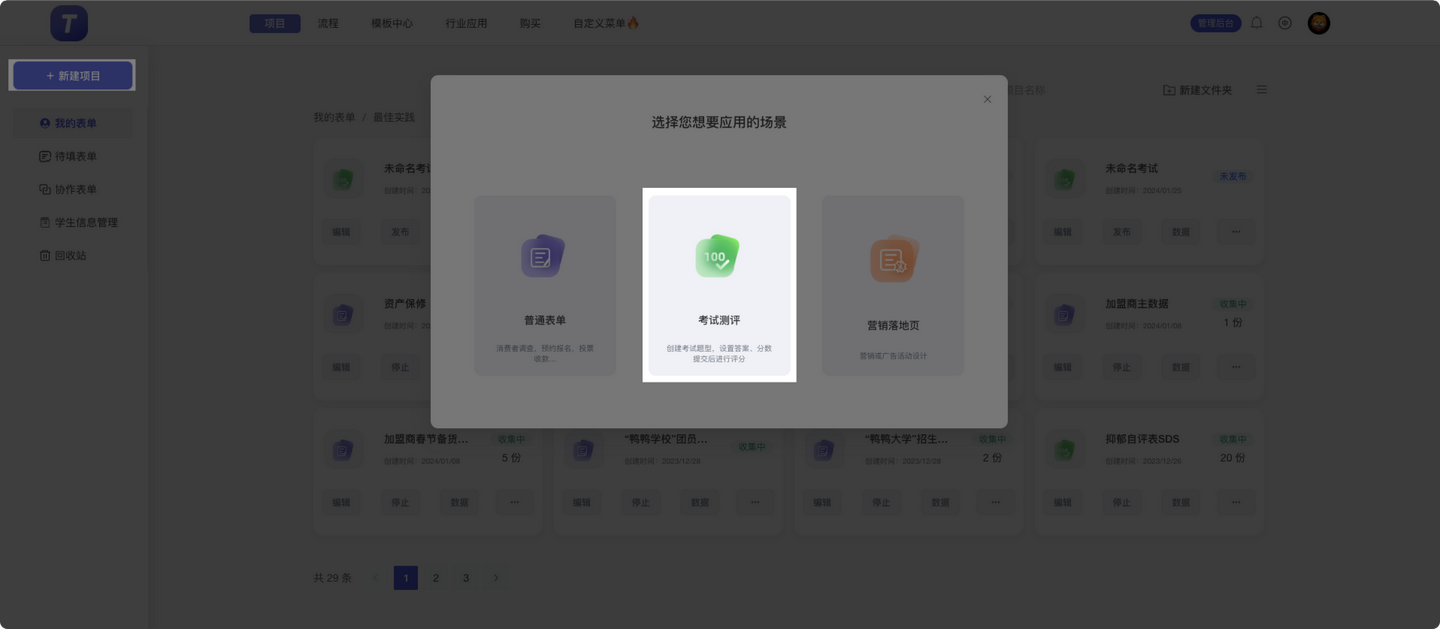Go to page 2 in pagination
The height and width of the screenshot is (629, 1440).
pos(436,578)
